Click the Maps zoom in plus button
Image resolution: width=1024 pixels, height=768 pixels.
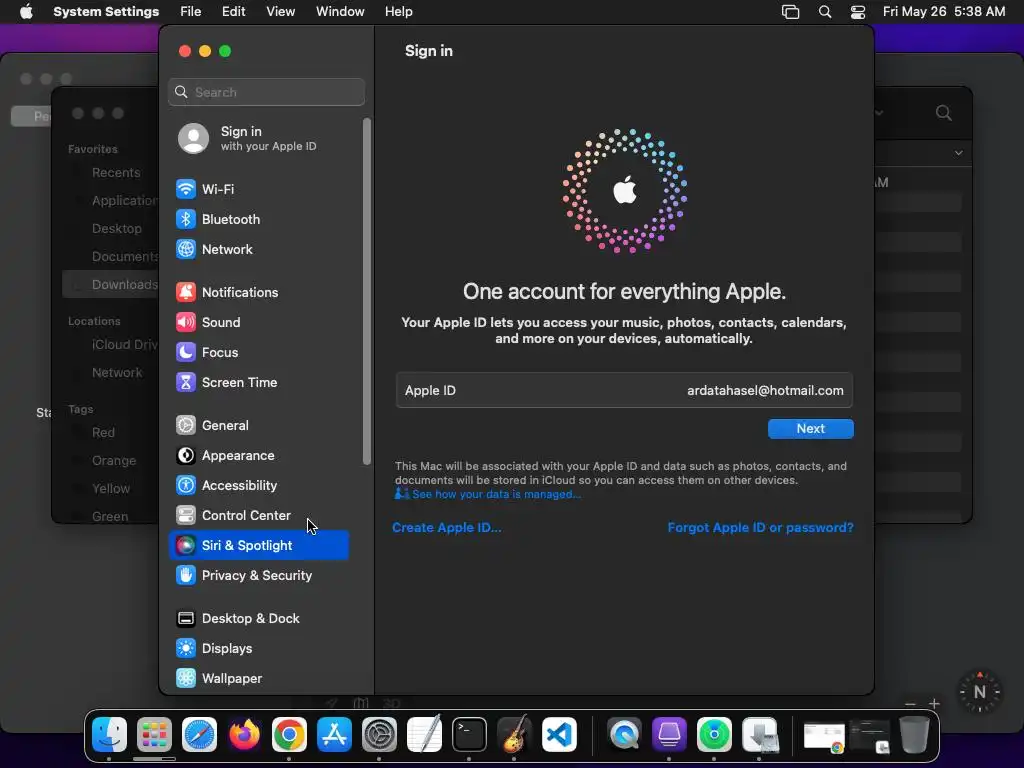(x=935, y=703)
